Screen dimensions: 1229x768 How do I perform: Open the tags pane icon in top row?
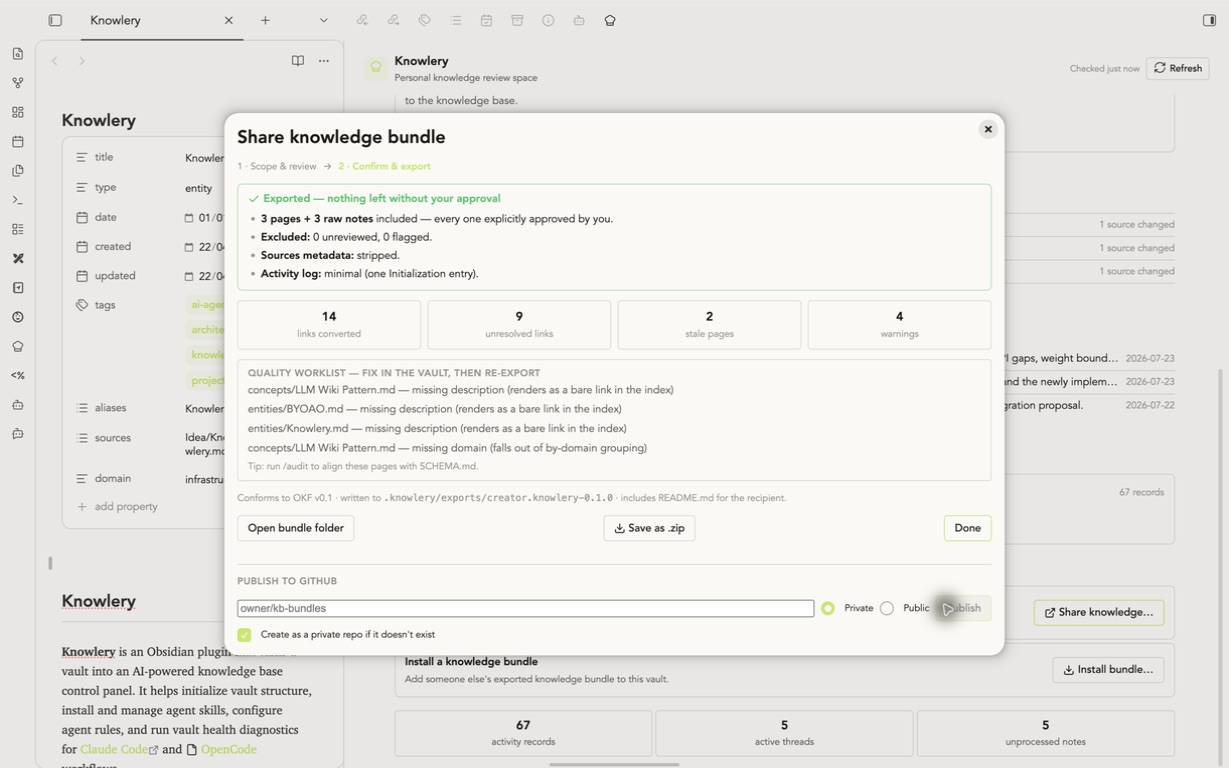(424, 20)
